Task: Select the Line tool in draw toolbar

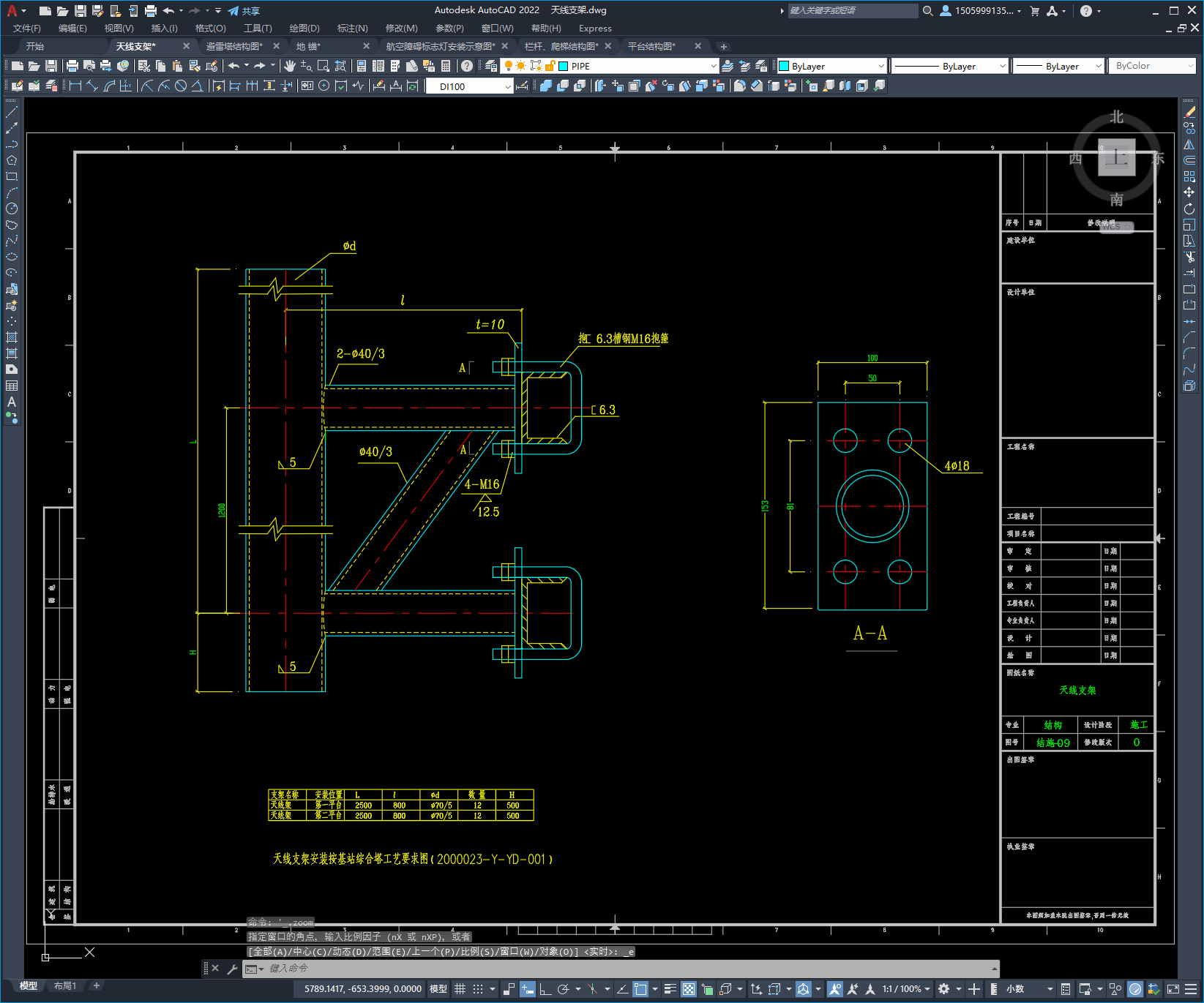Action: click(x=12, y=113)
